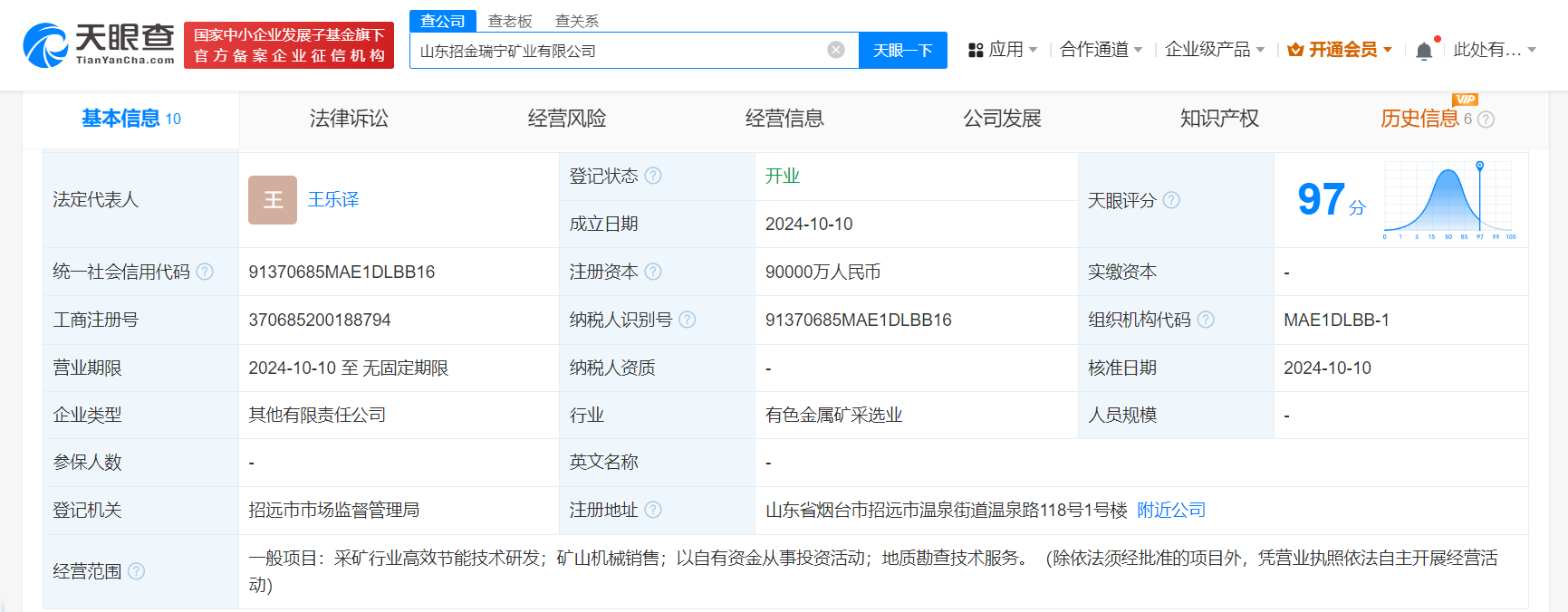The height and width of the screenshot is (612, 1568).
Task: Click the 王 avatar of legal representative
Action: [x=273, y=200]
